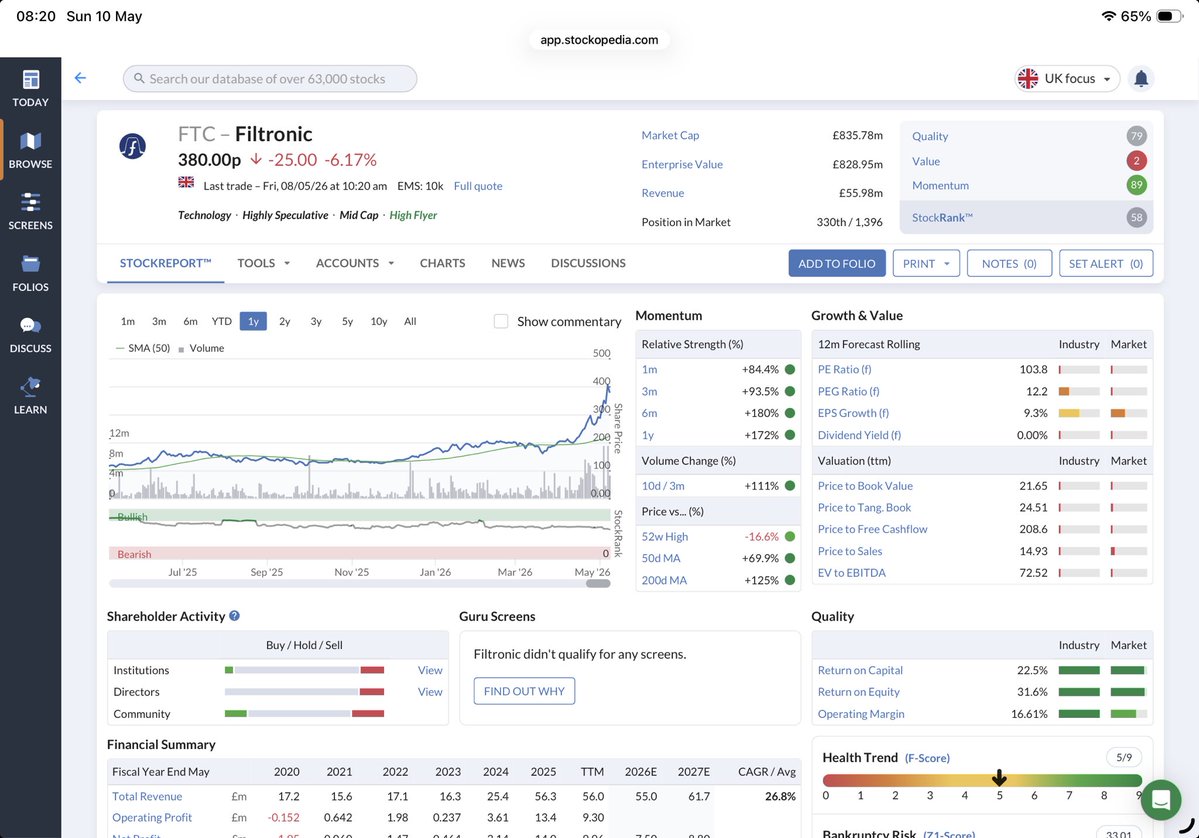This screenshot has height=838, width=1199.
Task: Select the 6m chart range
Action: 190,321
